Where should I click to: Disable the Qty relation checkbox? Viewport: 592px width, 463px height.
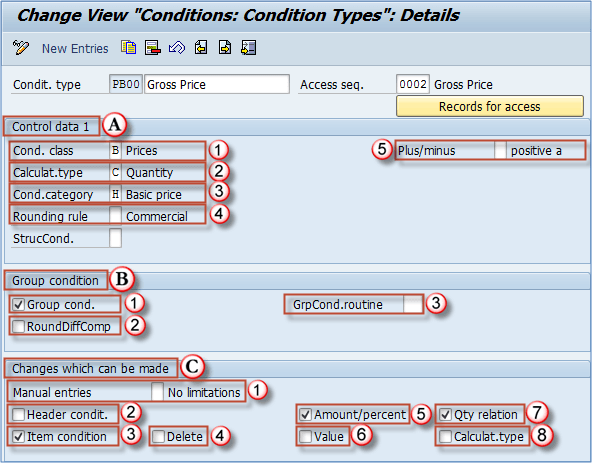[445, 415]
